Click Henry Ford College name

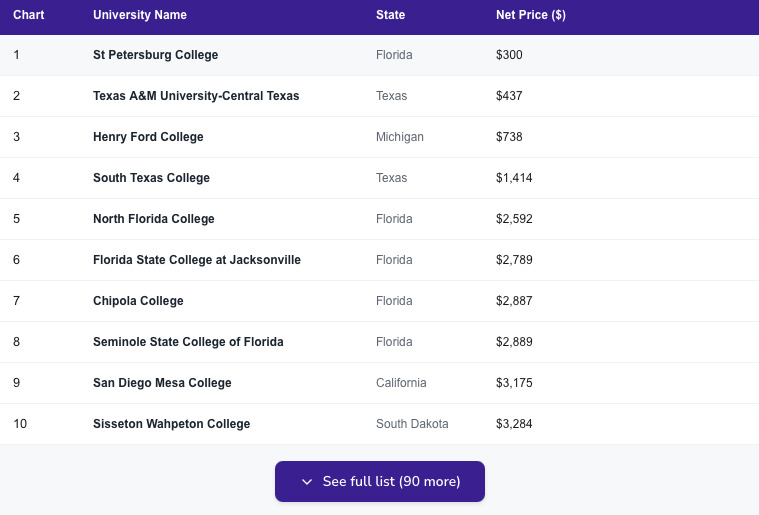click(148, 137)
